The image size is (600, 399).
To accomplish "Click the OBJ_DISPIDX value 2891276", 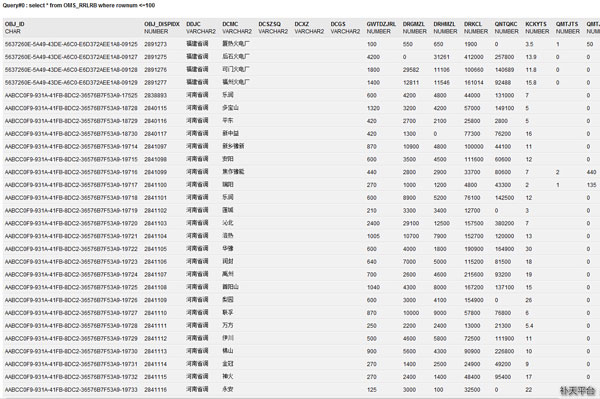I will click(x=155, y=70).
